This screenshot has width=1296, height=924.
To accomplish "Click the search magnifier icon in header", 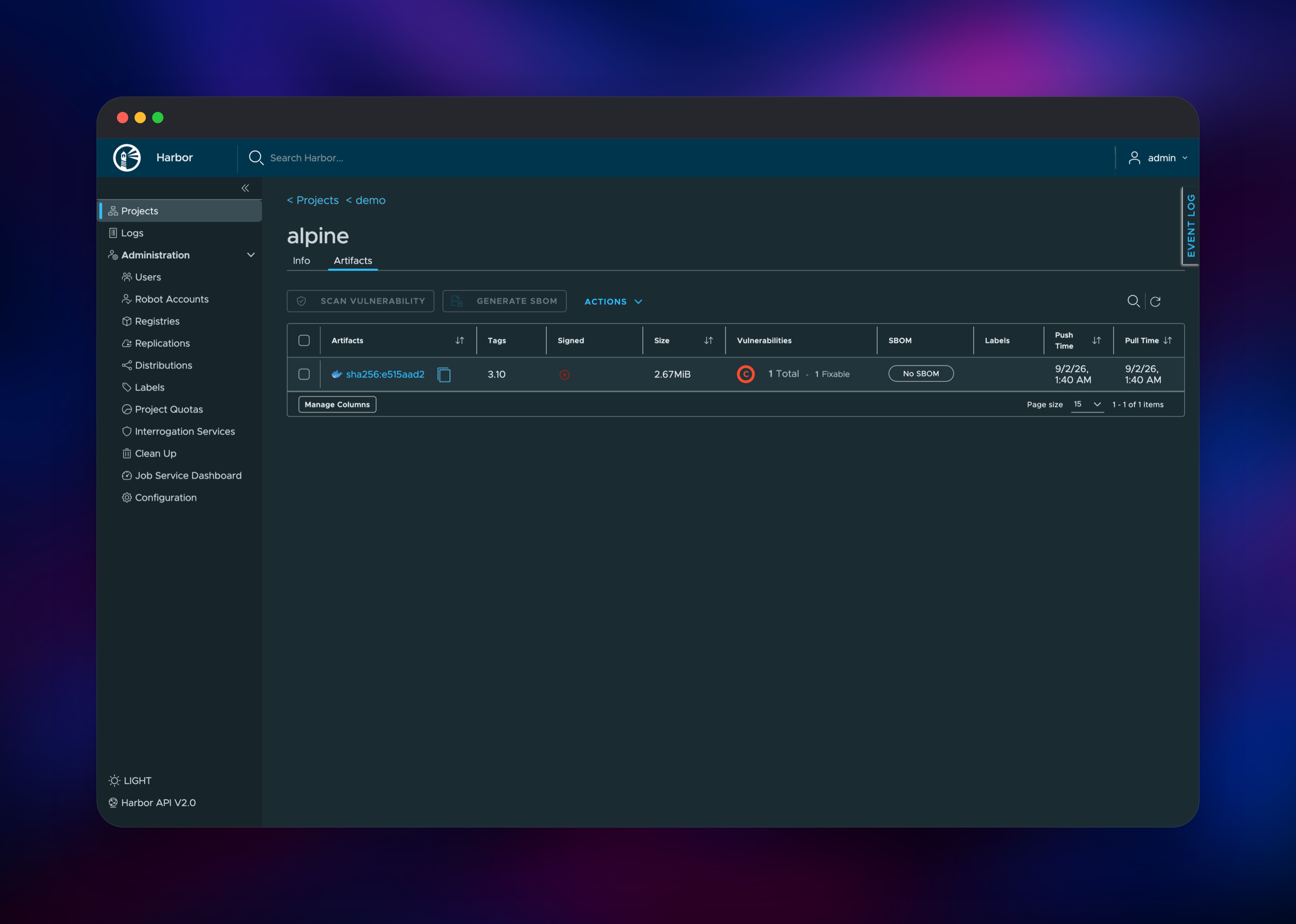I will 256,158.
